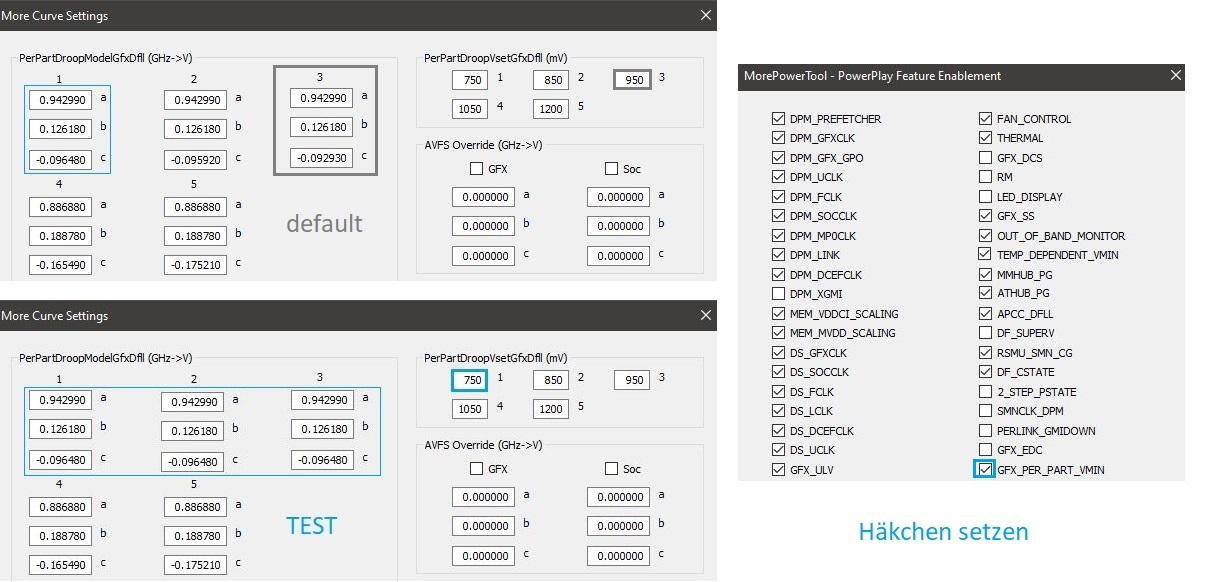1210x582 pixels.
Task: Disable the DPM_LINK checkbox
Action: coord(779,255)
